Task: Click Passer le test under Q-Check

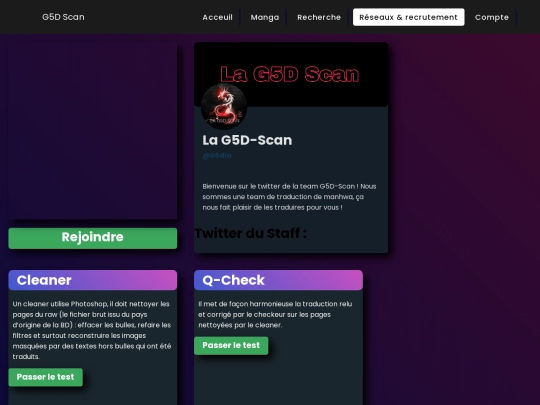Action: [x=231, y=345]
